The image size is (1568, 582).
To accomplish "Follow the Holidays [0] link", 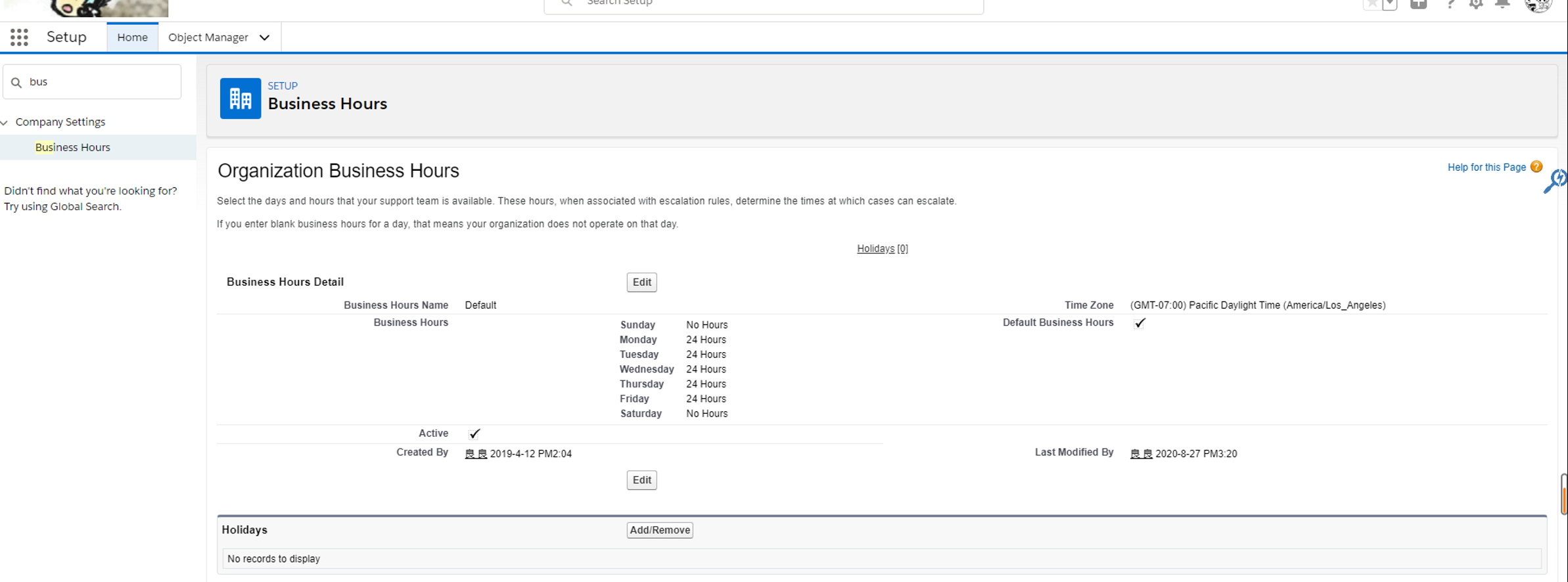I will (883, 248).
